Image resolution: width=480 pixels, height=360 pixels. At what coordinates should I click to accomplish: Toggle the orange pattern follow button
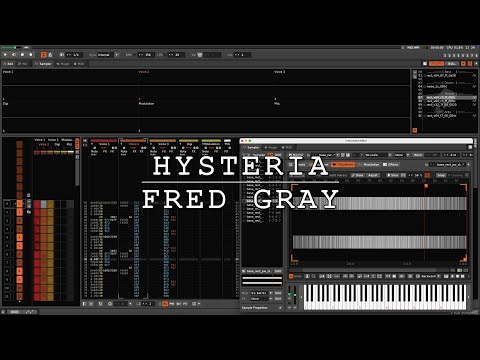coord(44,55)
